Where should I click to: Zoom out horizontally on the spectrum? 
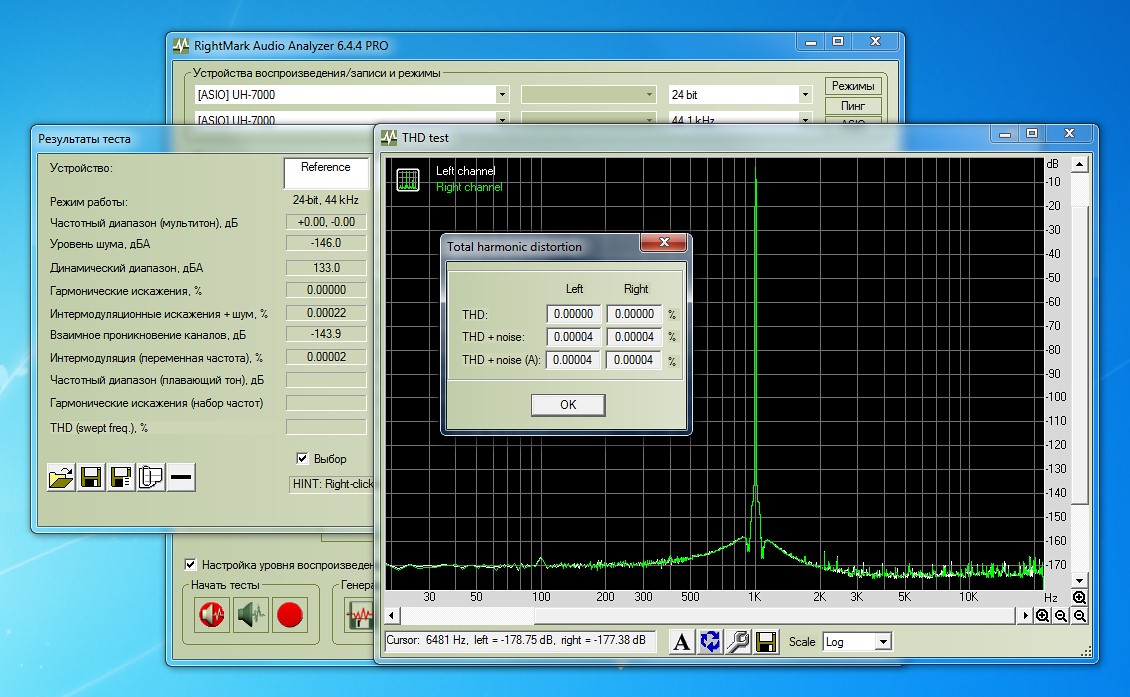pos(1061,616)
